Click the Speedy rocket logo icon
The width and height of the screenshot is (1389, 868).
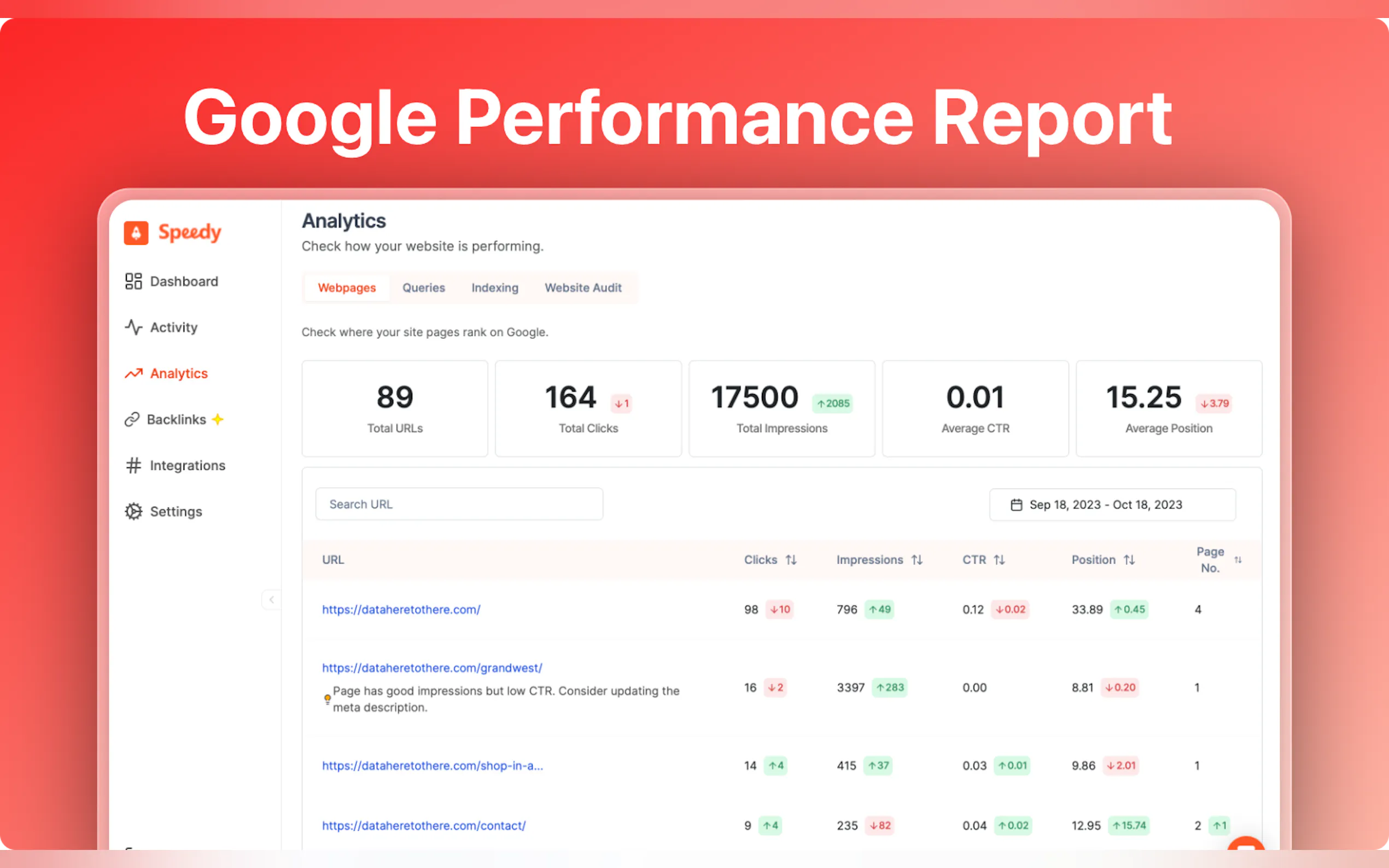point(136,233)
